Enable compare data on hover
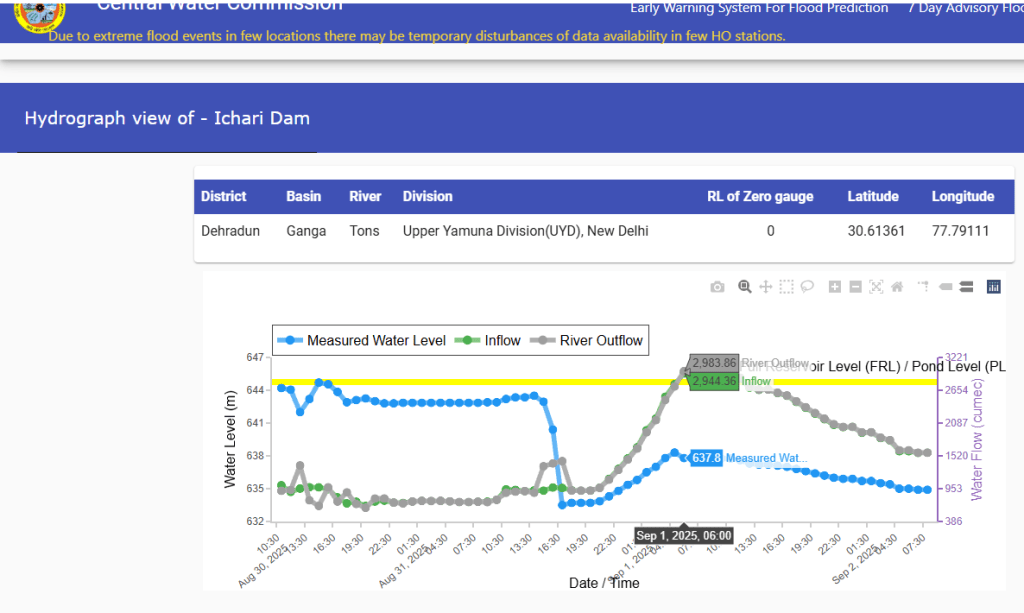Viewport: 1024px width, 613px height. coord(966,287)
